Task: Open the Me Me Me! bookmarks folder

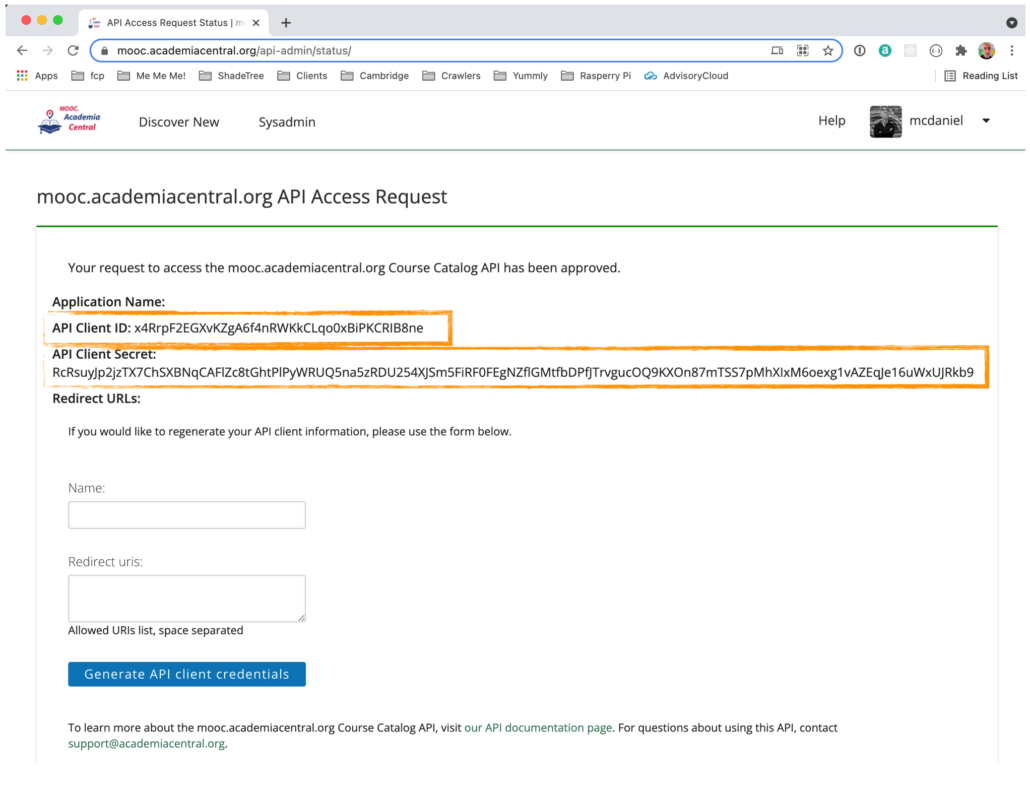Action: point(152,76)
